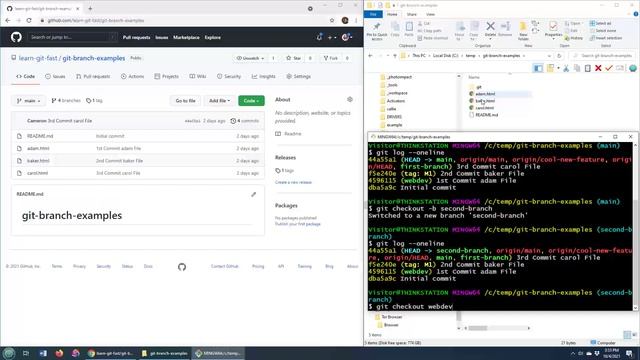This screenshot has width=640, height=360.
Task: Switch to the repository Projects tab
Action: [x=167, y=76]
